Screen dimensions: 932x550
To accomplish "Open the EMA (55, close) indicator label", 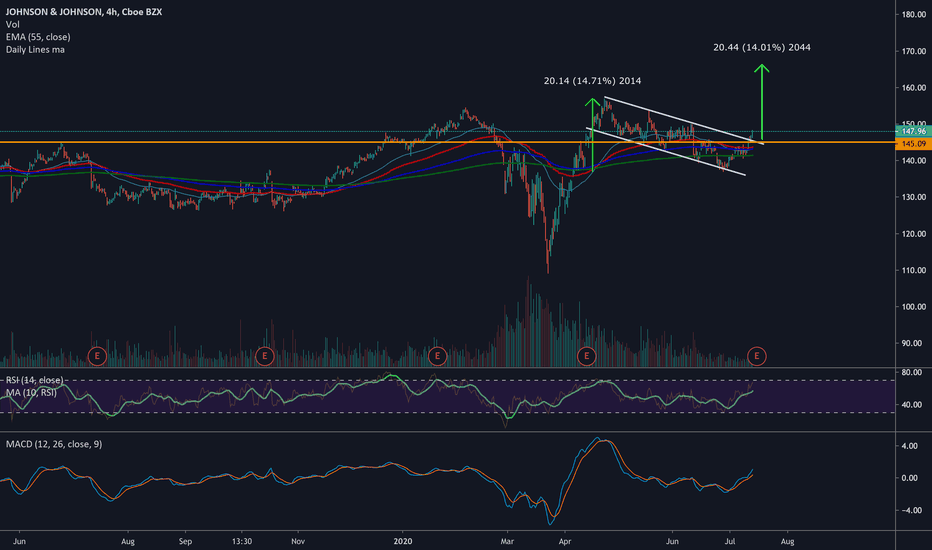I will [38, 37].
